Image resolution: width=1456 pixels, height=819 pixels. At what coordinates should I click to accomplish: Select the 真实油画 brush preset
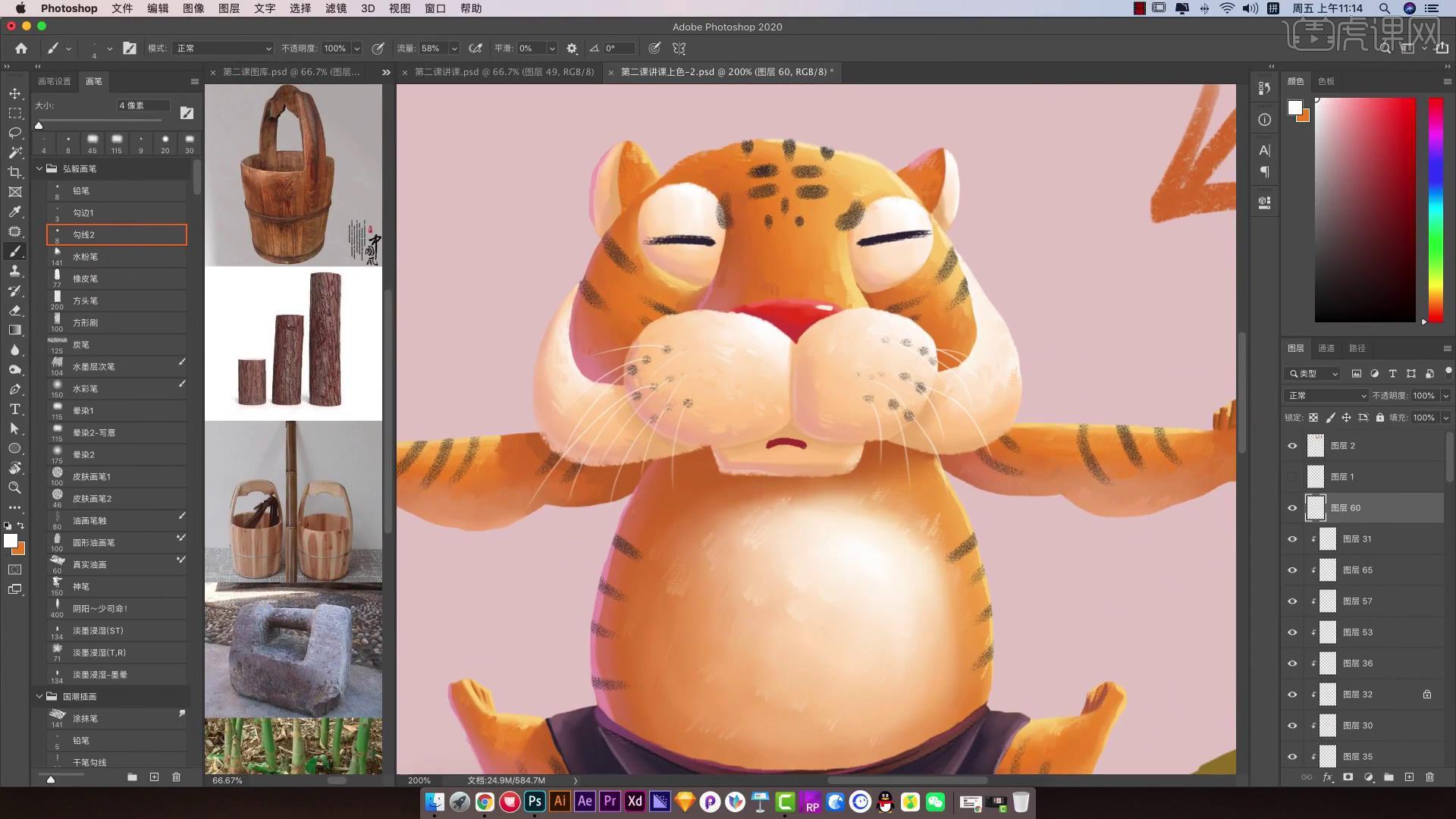(x=117, y=565)
